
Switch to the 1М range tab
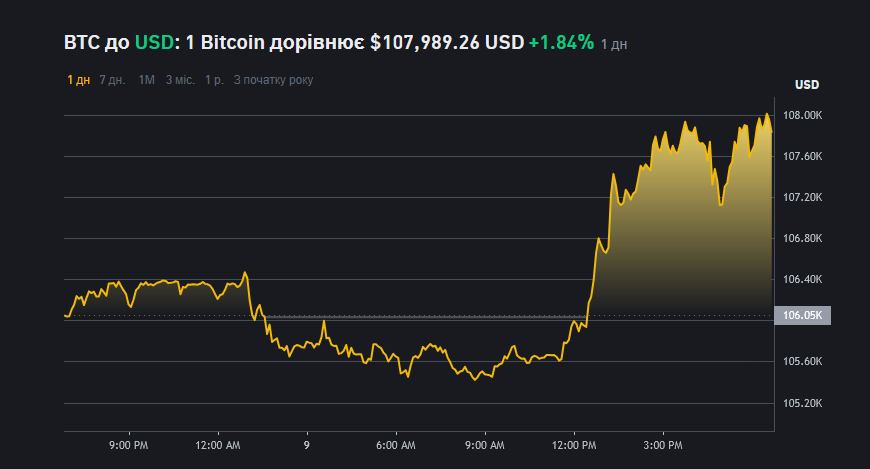(x=146, y=80)
